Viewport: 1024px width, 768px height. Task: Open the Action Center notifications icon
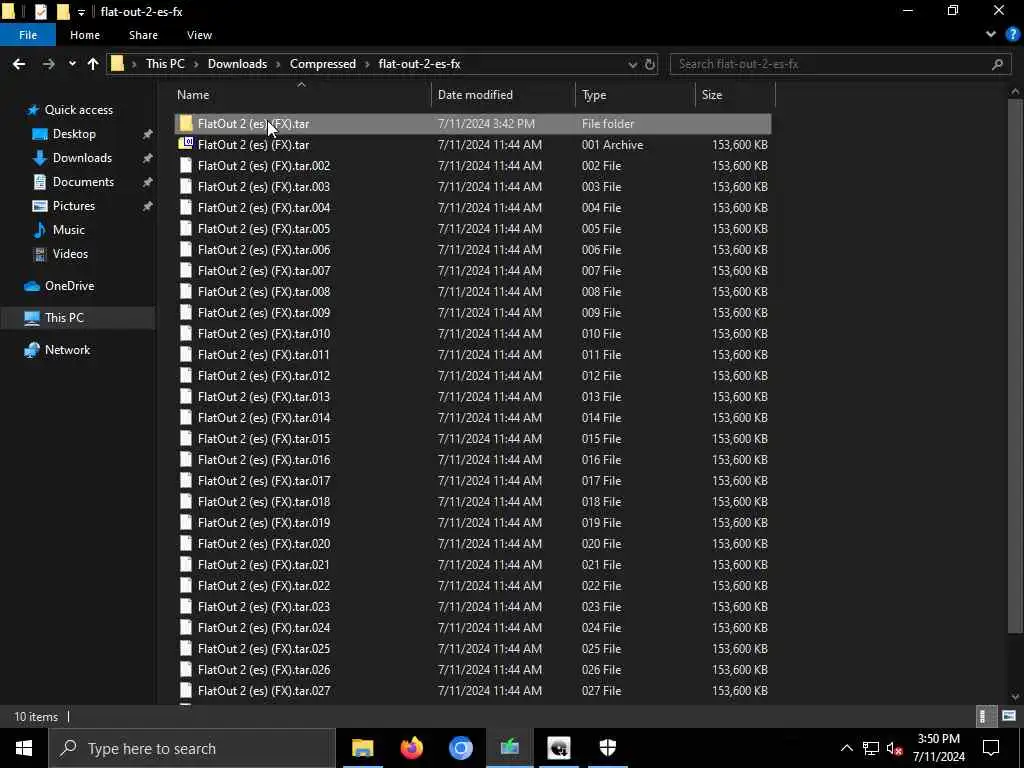991,748
